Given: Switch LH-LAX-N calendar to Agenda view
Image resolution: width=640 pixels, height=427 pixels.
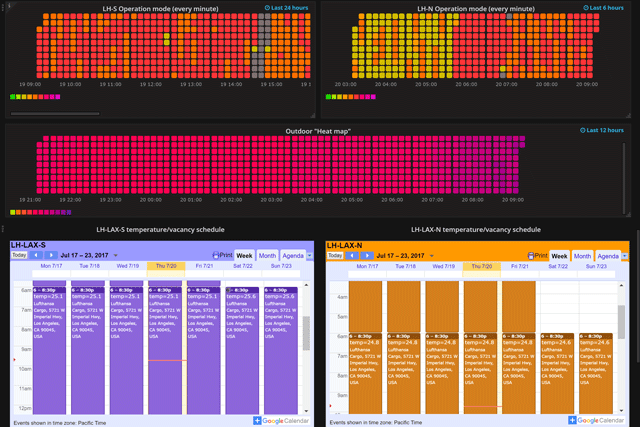Looking at the screenshot, I should pyautogui.click(x=606, y=256).
